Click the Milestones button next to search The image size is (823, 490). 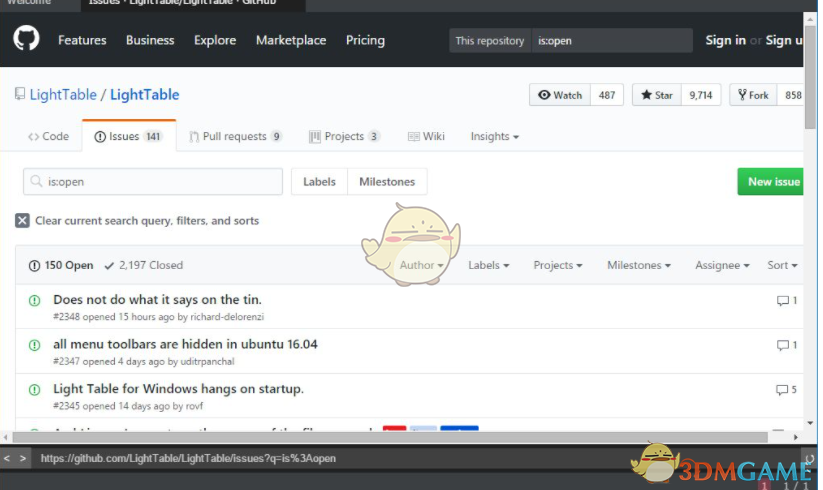tap(387, 182)
